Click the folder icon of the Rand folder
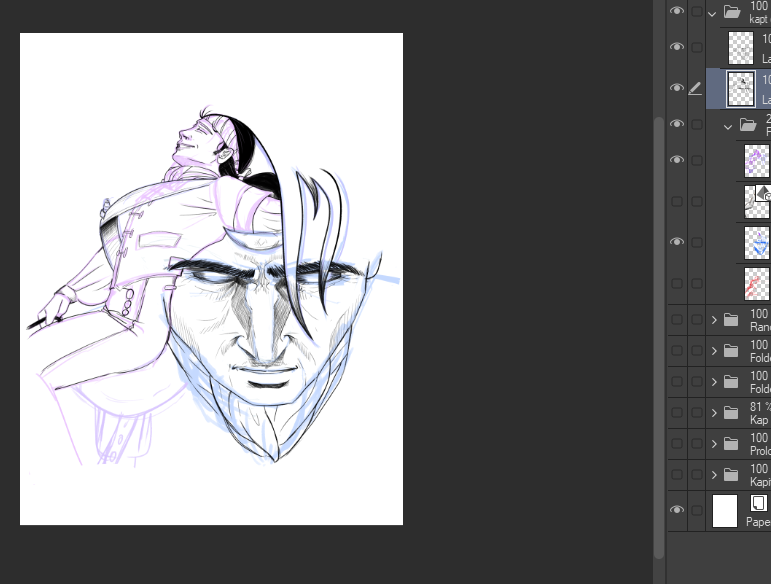771x584 pixels. [731, 320]
